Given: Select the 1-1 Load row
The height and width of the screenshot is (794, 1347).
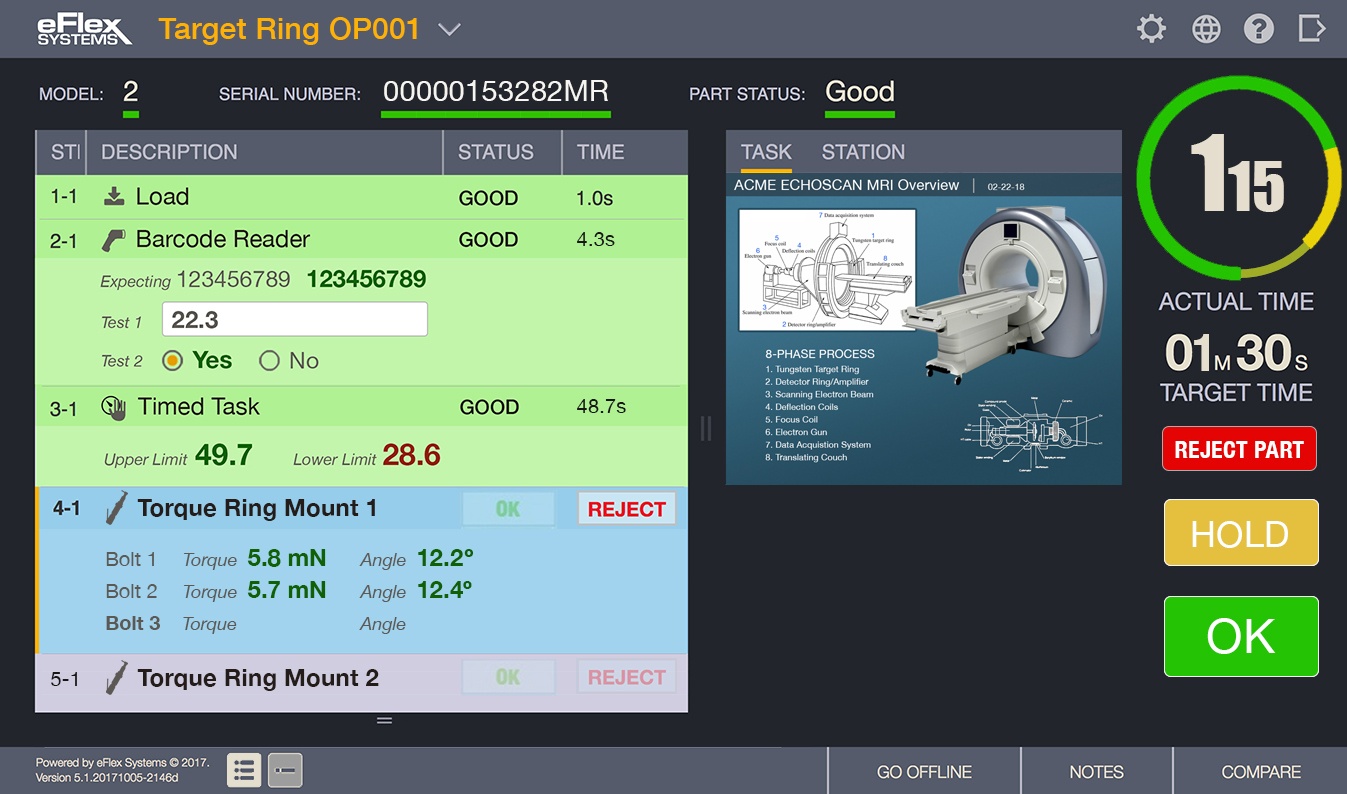Looking at the screenshot, I should pyautogui.click(x=361, y=197).
